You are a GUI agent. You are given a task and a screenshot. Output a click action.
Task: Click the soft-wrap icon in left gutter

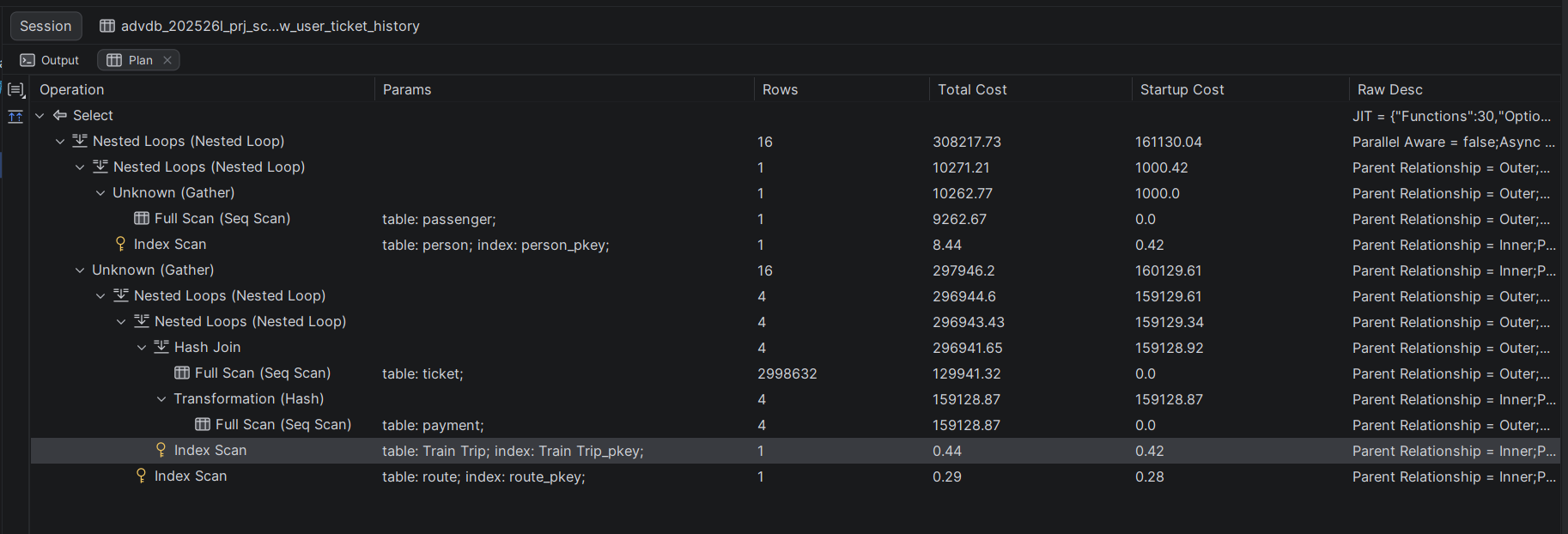click(15, 89)
